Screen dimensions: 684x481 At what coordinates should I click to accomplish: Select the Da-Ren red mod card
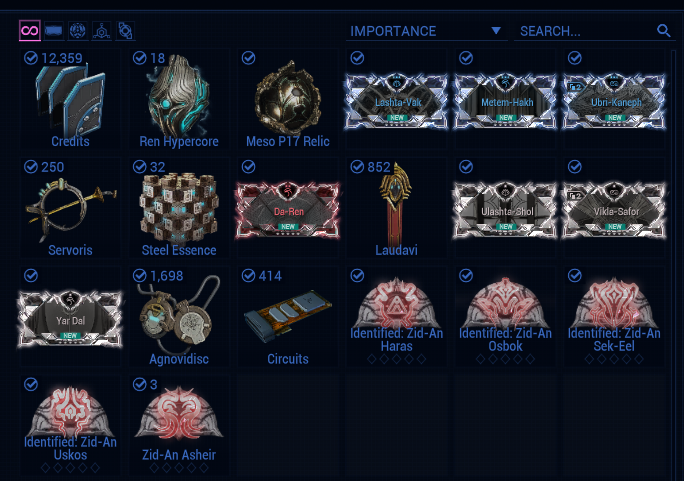(x=287, y=211)
